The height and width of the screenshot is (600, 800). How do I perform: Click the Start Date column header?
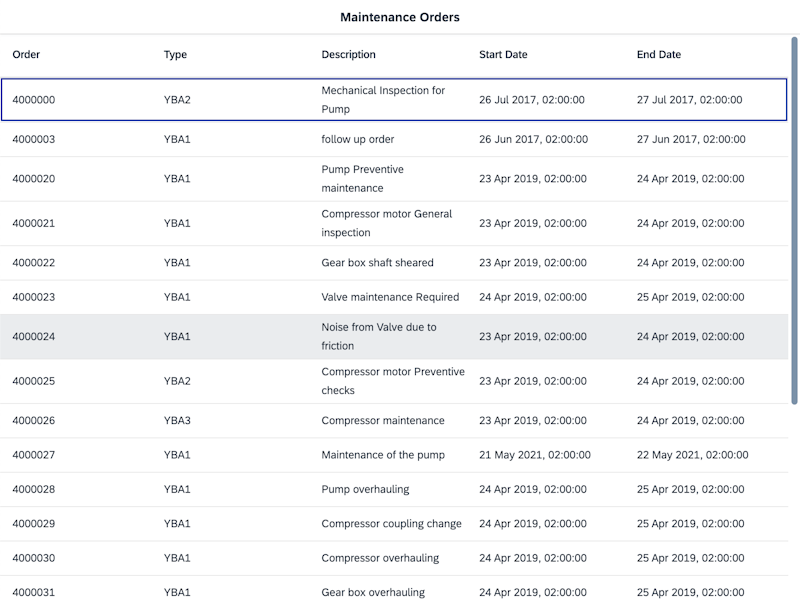point(503,55)
